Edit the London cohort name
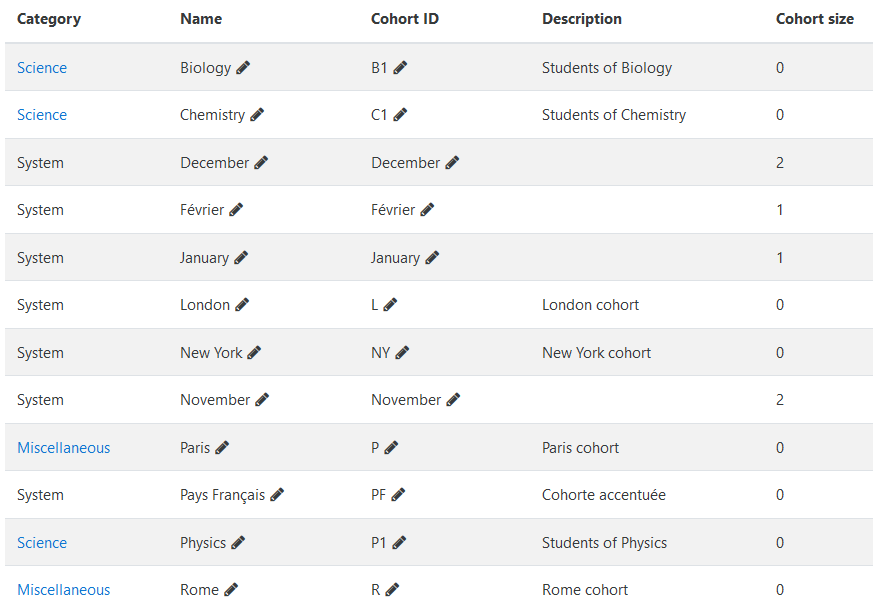 click(x=242, y=305)
